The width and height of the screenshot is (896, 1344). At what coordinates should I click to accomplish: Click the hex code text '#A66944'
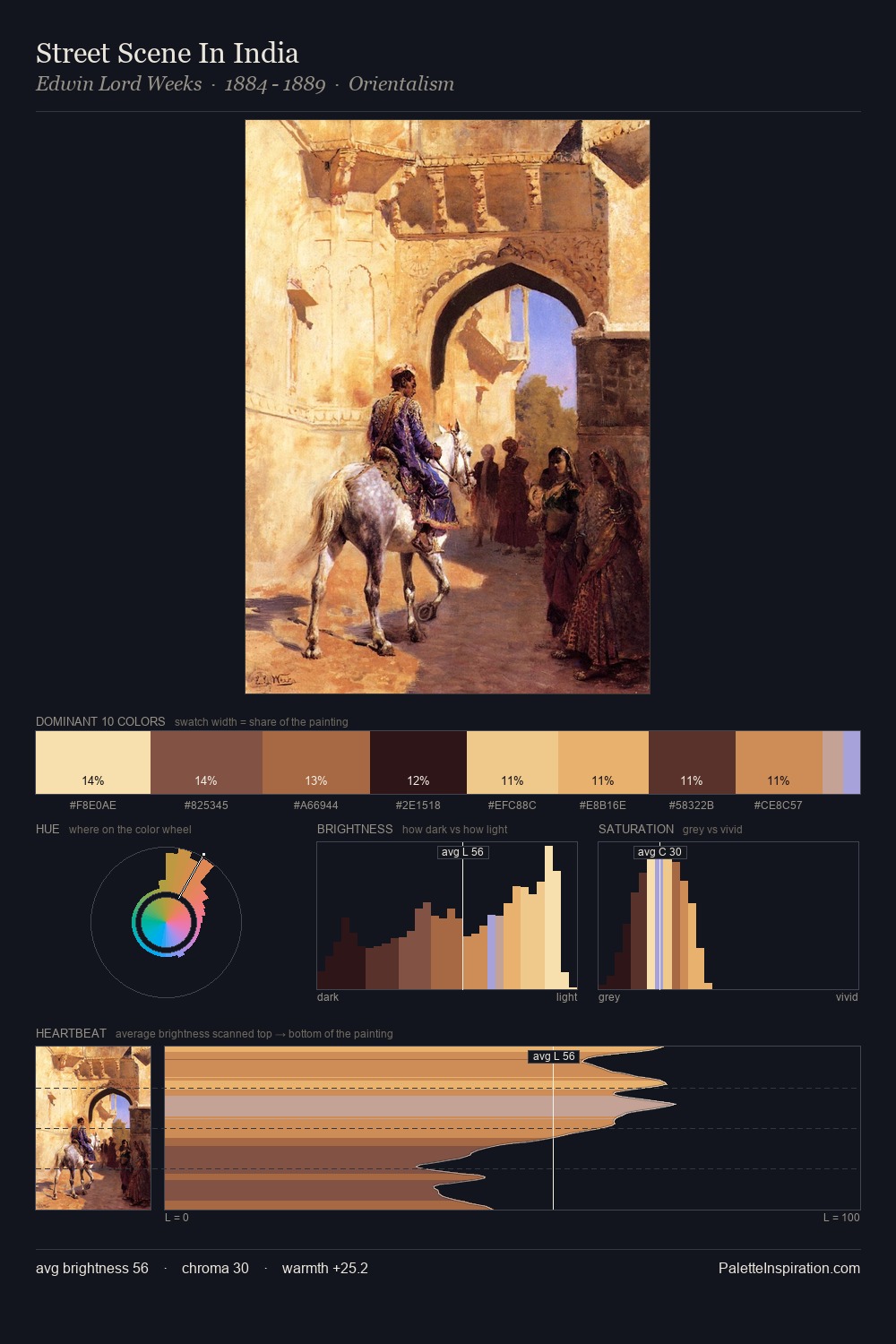(x=316, y=805)
